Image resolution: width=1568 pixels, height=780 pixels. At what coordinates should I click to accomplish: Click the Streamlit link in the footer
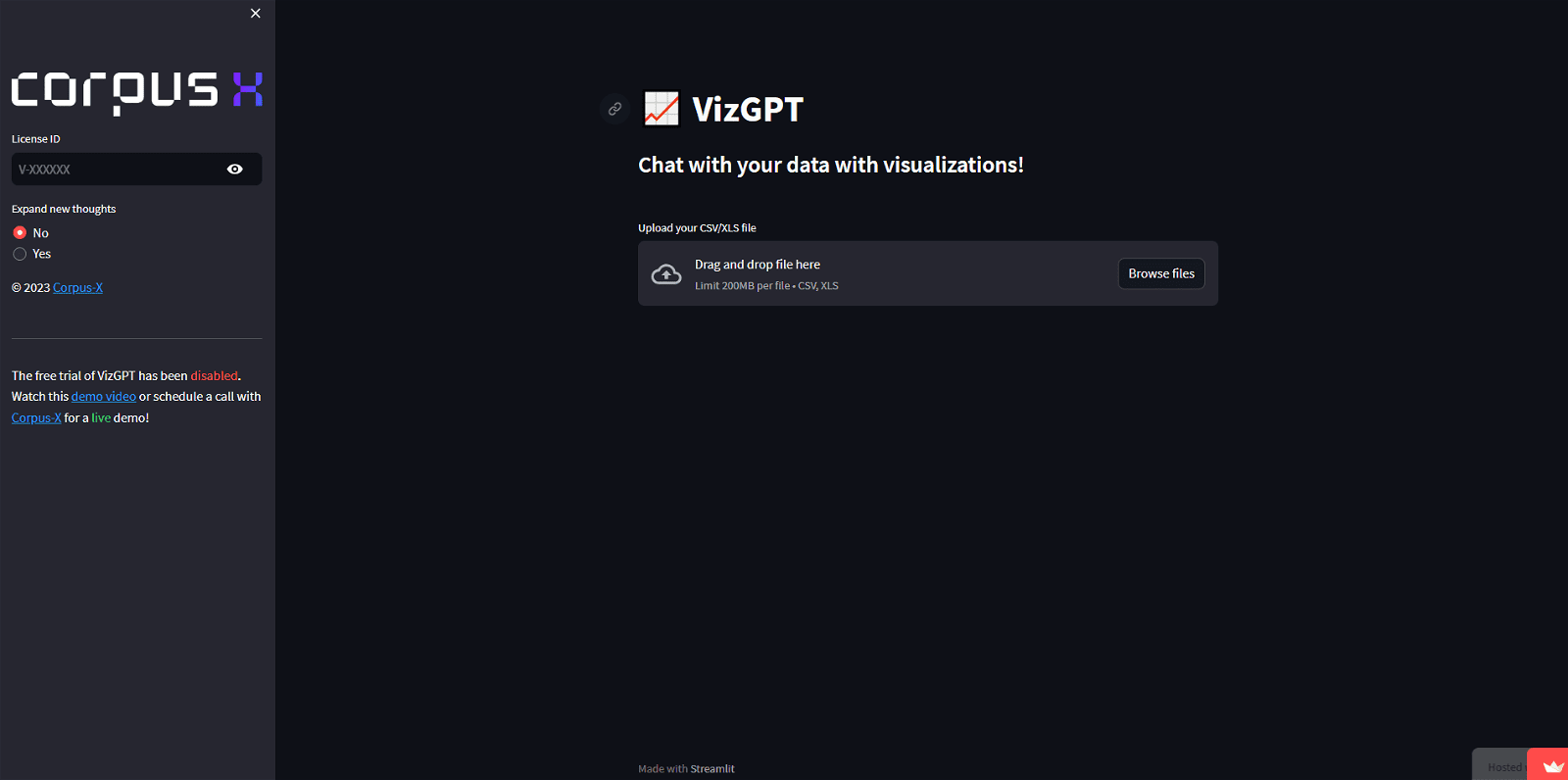click(x=712, y=768)
